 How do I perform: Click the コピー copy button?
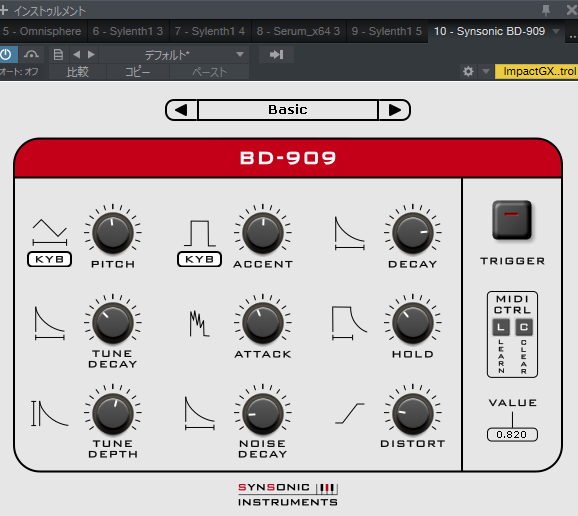137,72
